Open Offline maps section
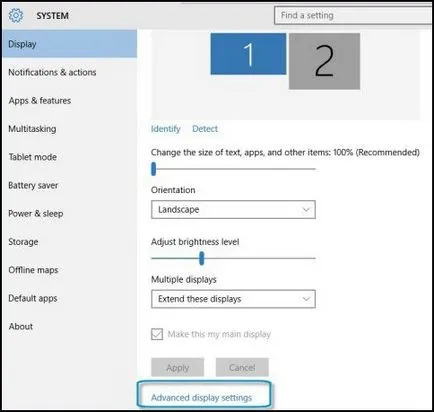Screen dimensions: 434x412 pos(33,270)
